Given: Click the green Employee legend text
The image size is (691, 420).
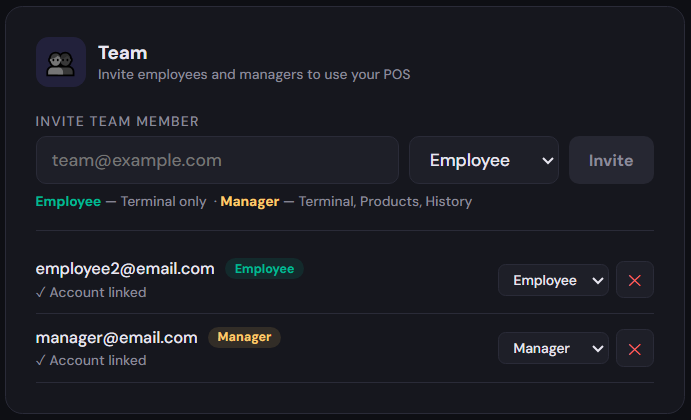Looking at the screenshot, I should click(68, 201).
